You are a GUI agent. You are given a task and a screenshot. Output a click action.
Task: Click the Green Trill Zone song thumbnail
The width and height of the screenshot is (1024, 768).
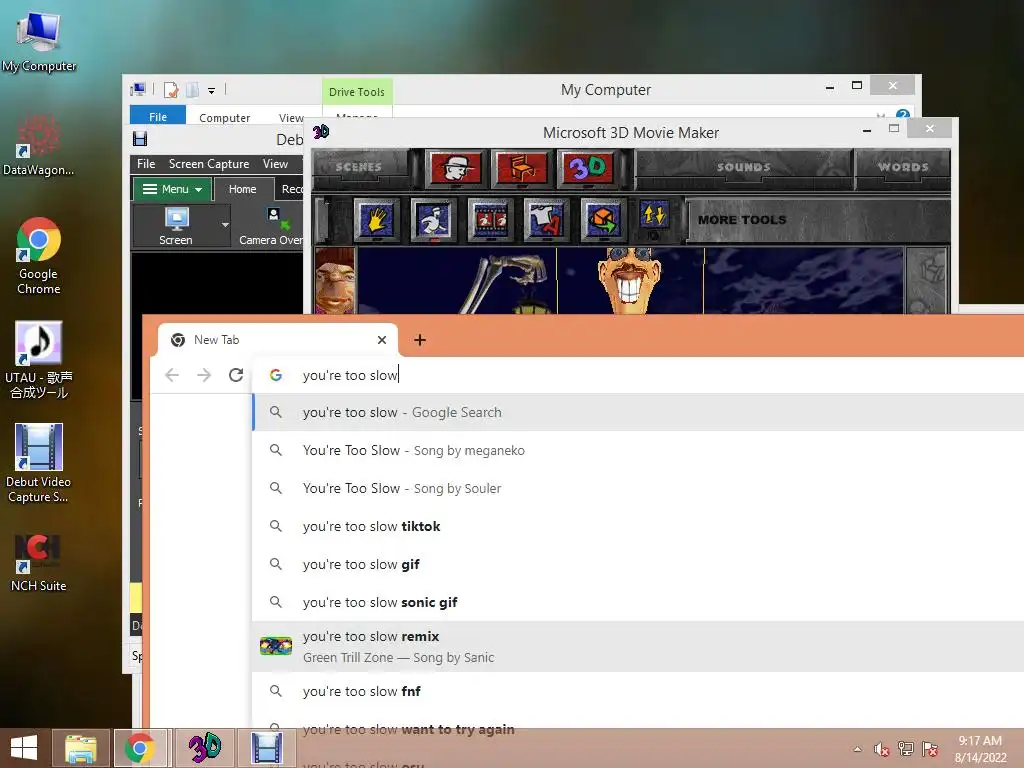pos(276,647)
